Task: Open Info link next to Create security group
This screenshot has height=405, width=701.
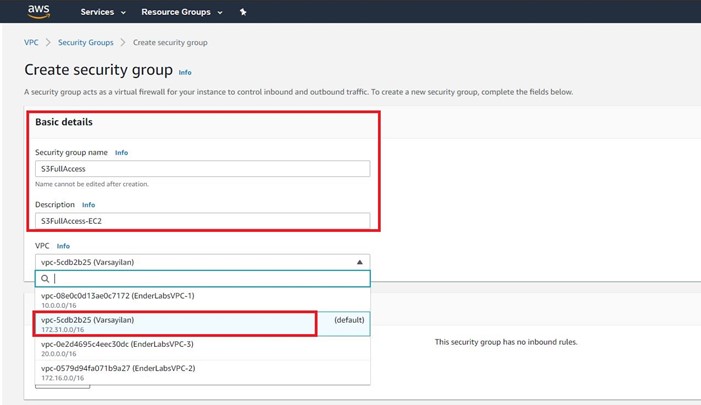Action: click(x=185, y=72)
